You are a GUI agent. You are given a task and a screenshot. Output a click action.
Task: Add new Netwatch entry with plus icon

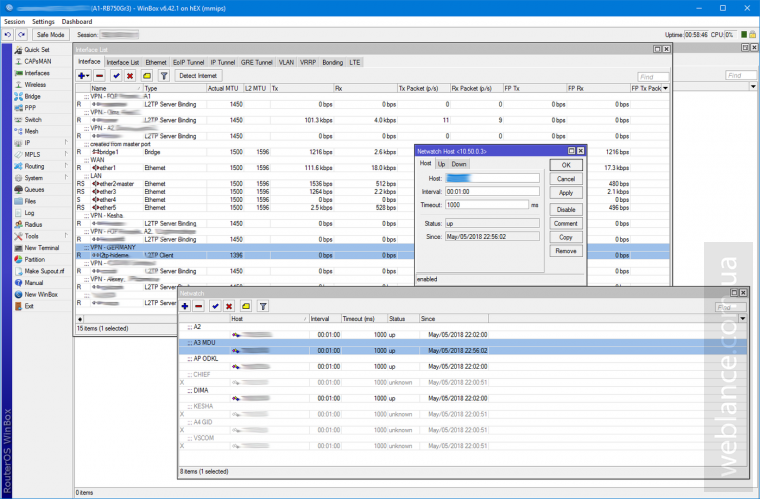pyautogui.click(x=185, y=306)
